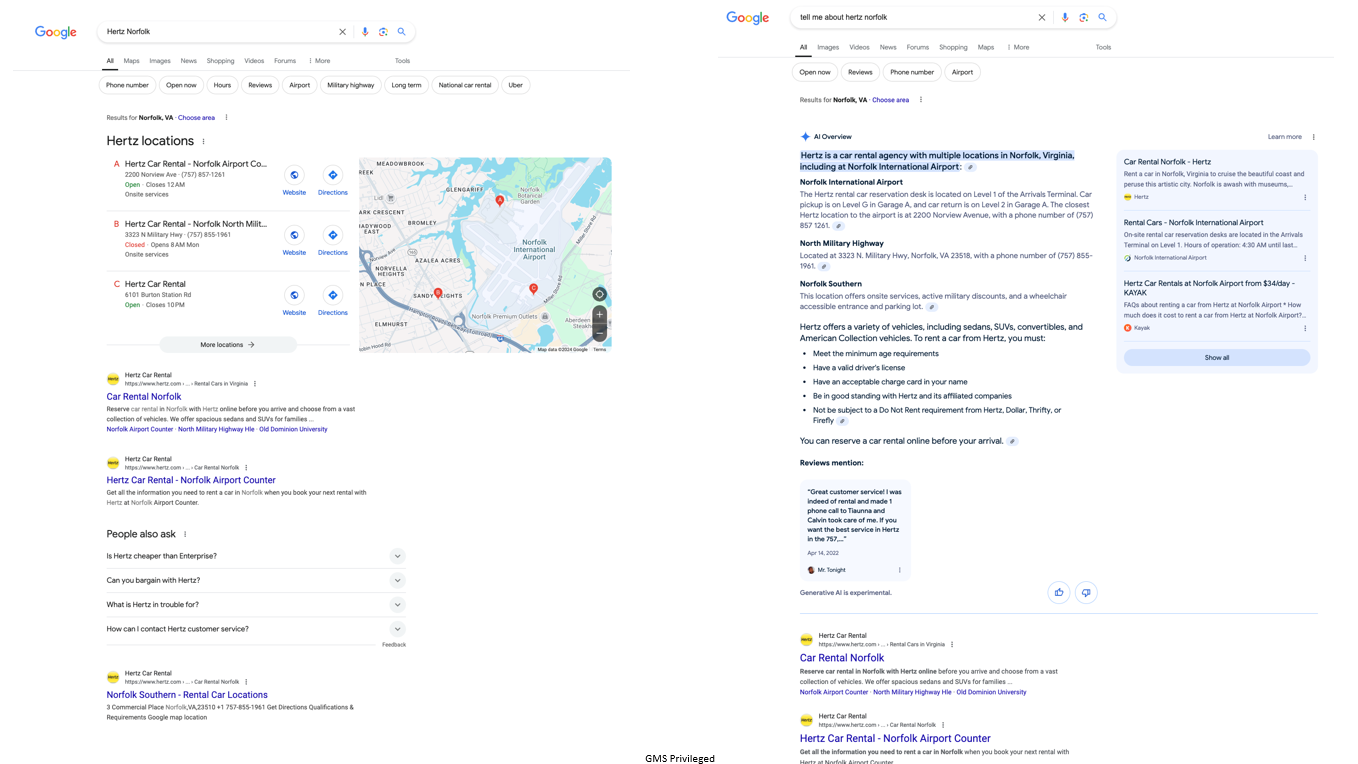Clear the 'tell me about hertz norfolk' query
Image resolution: width=1358 pixels, height=764 pixels.
tap(1042, 17)
